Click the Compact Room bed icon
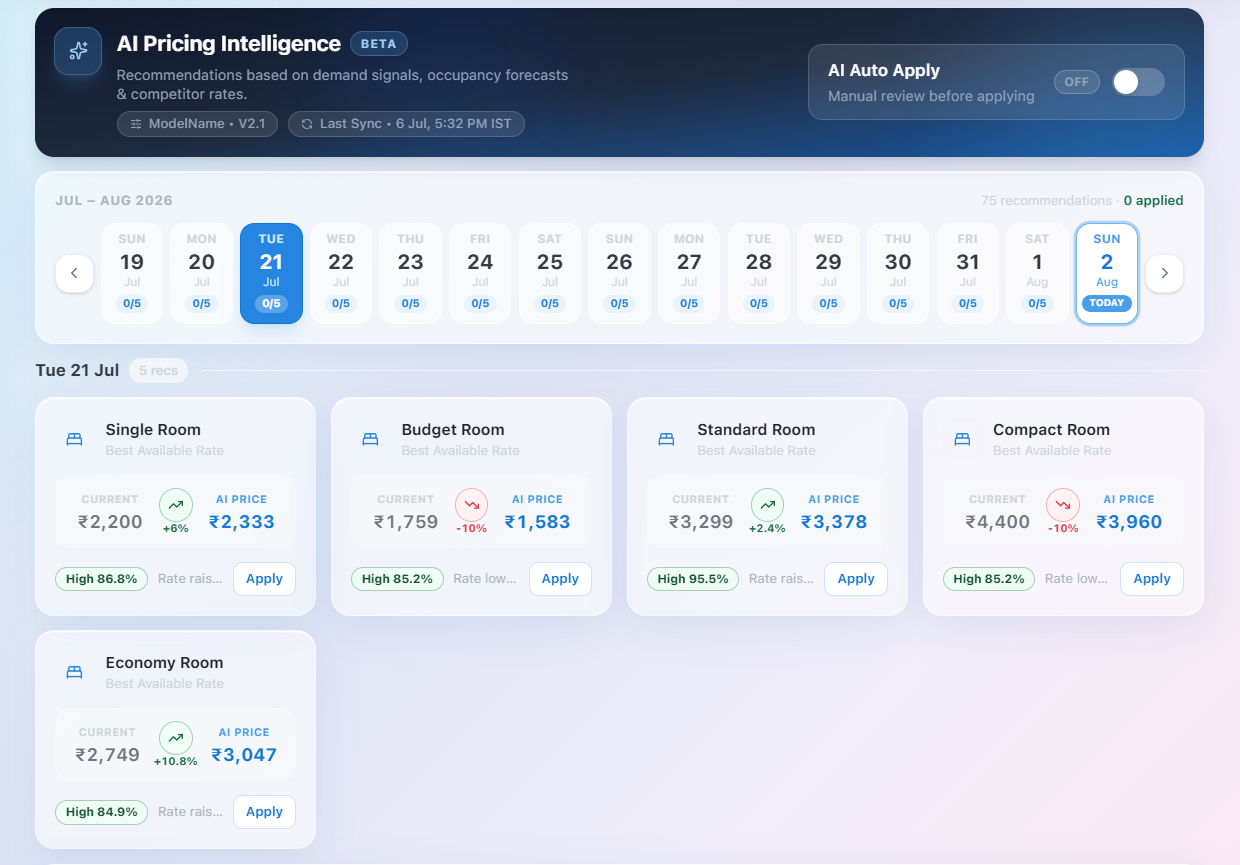Viewport: 1240px width, 865px height. [x=962, y=439]
